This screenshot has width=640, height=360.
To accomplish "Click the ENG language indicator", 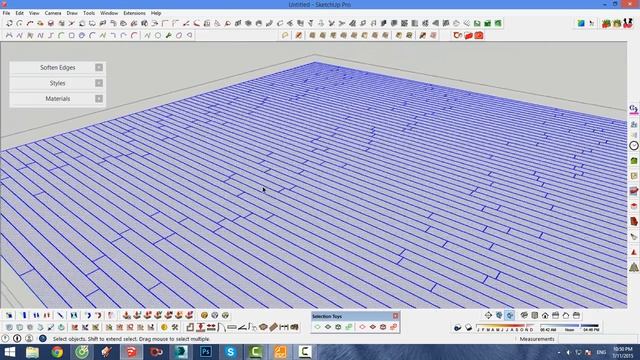I will 601,352.
